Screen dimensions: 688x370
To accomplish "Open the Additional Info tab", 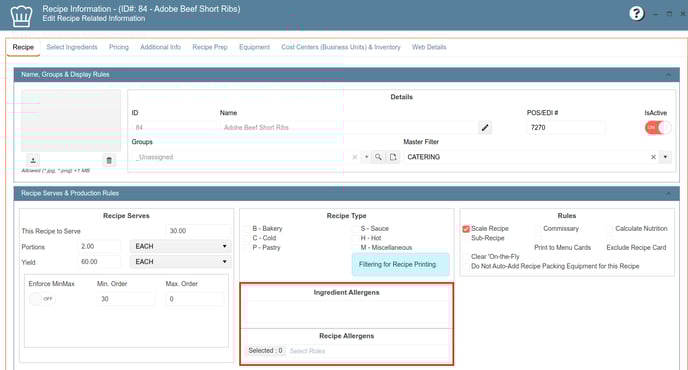I will (160, 47).
